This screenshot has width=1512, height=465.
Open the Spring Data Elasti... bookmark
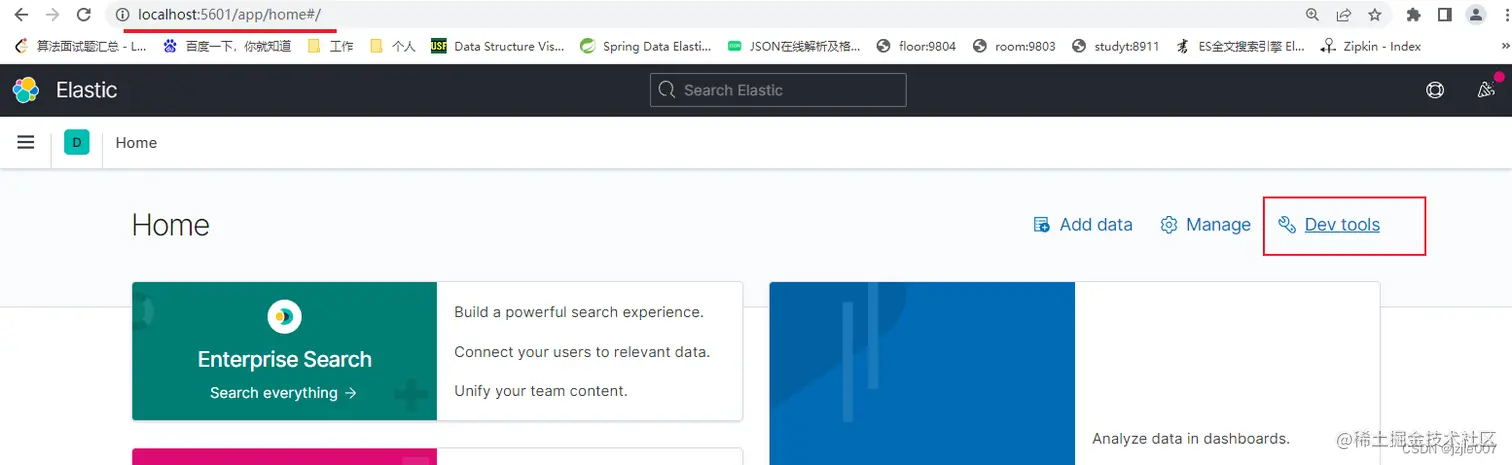(645, 46)
